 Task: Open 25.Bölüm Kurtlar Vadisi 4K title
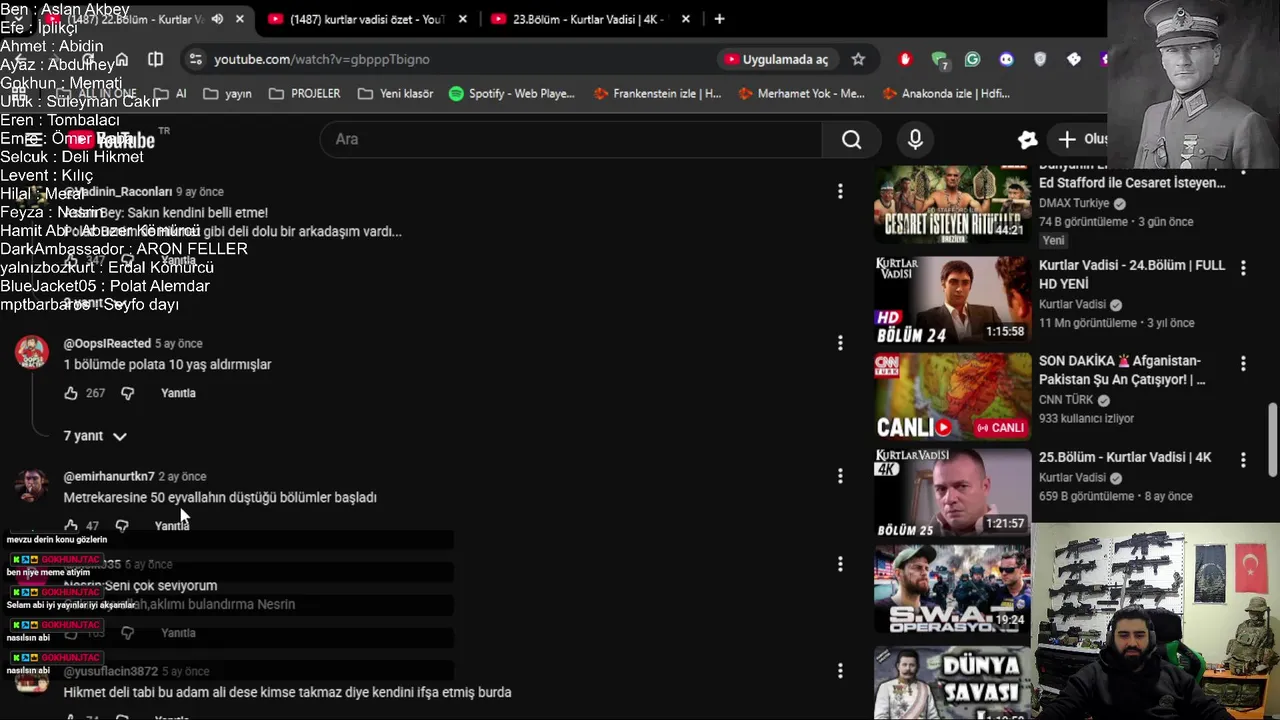point(1125,457)
